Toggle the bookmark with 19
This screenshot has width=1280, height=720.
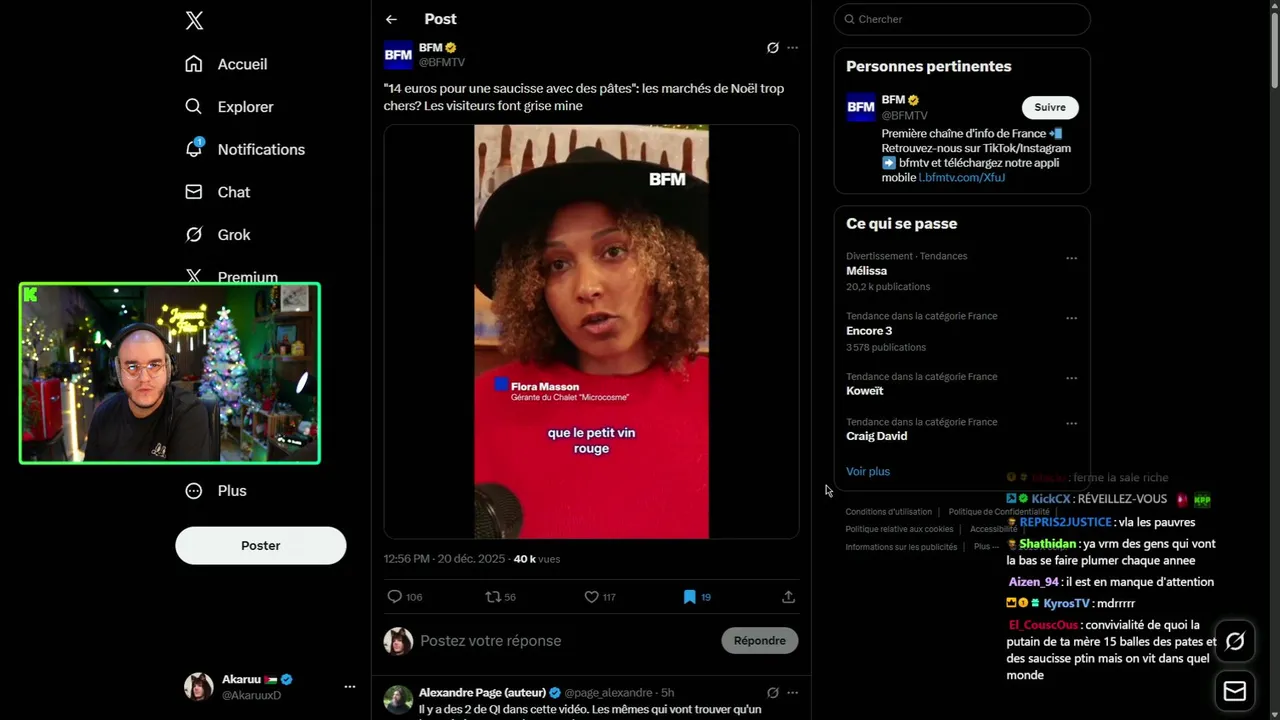click(x=697, y=597)
